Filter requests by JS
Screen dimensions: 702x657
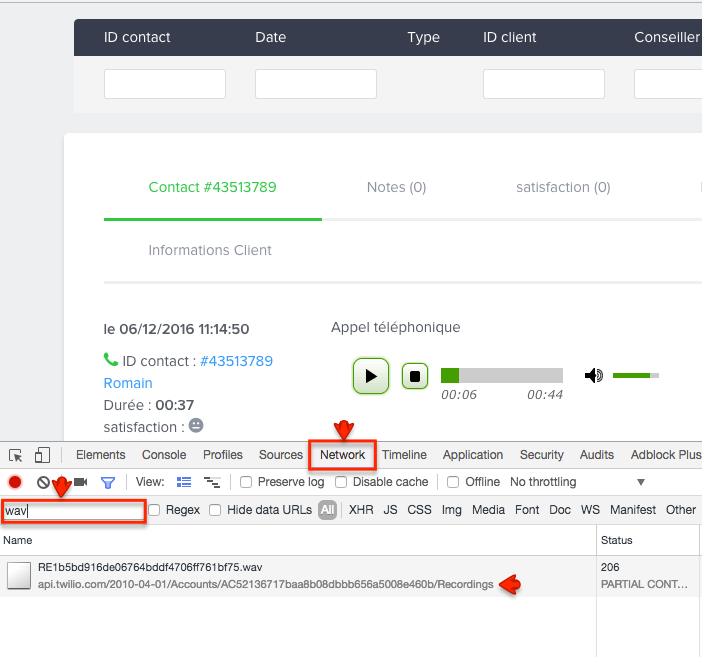tap(390, 510)
